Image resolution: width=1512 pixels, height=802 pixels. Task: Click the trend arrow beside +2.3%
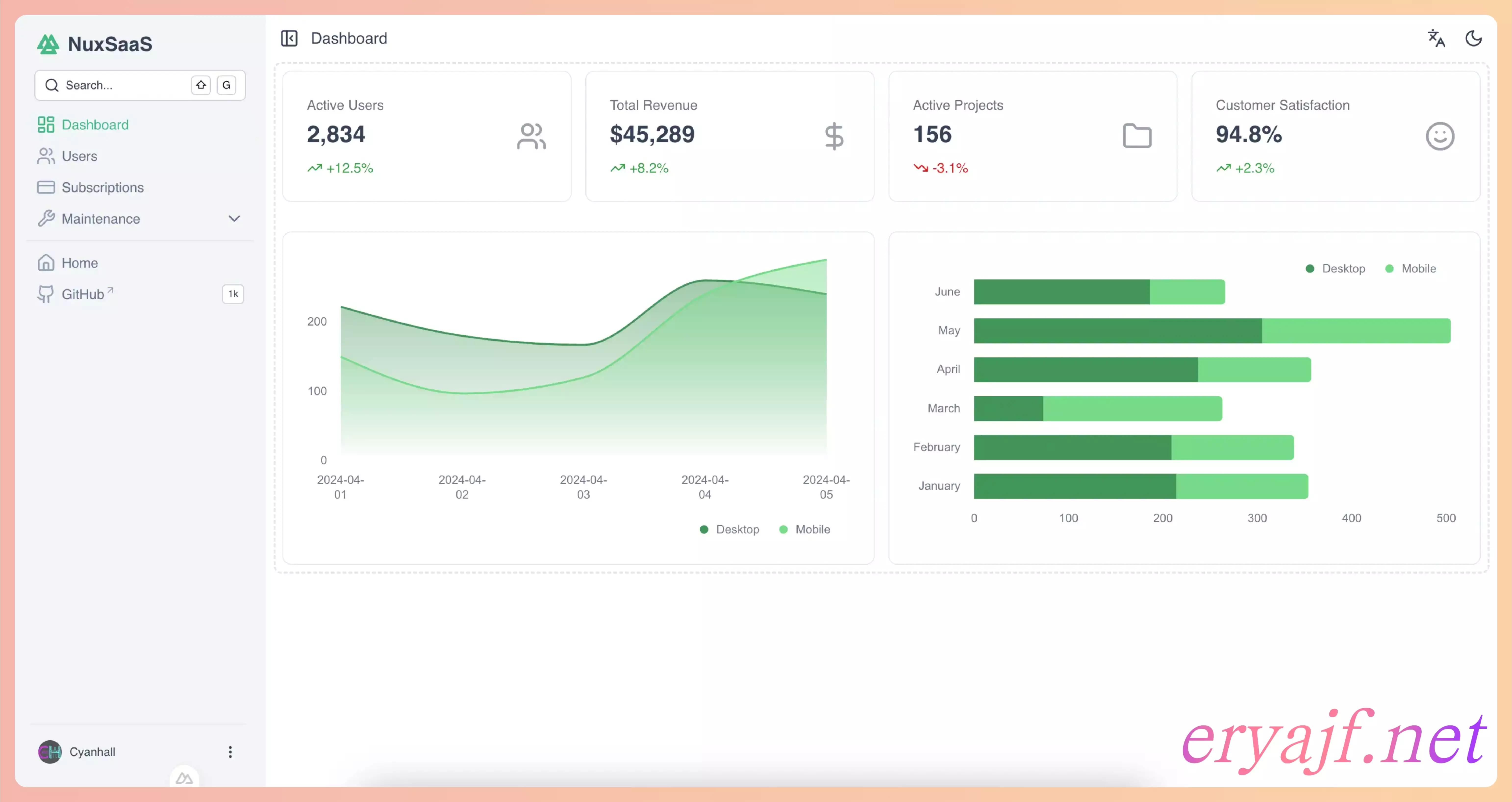pyautogui.click(x=1223, y=168)
